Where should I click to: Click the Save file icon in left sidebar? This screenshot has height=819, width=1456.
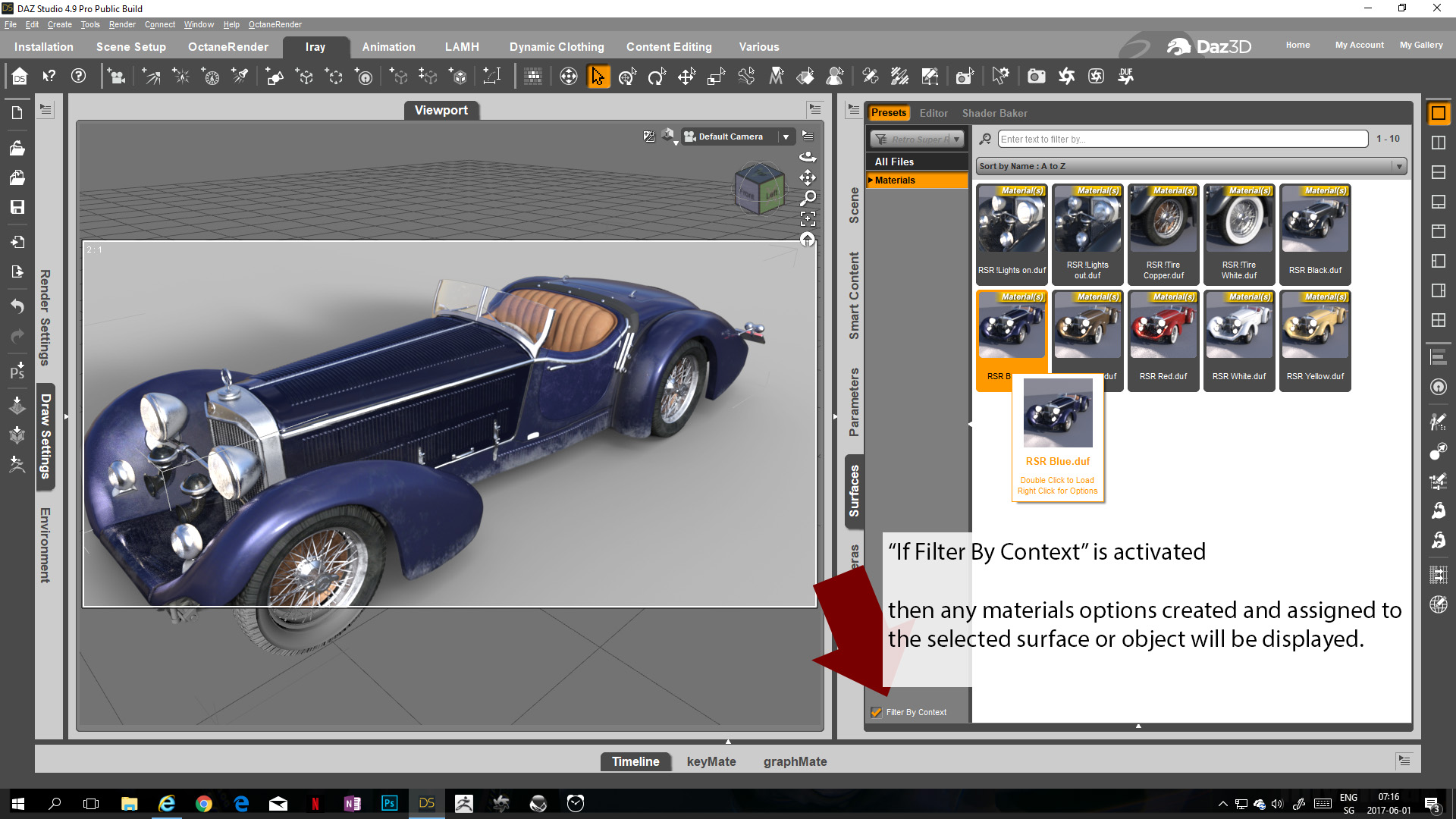[x=17, y=207]
